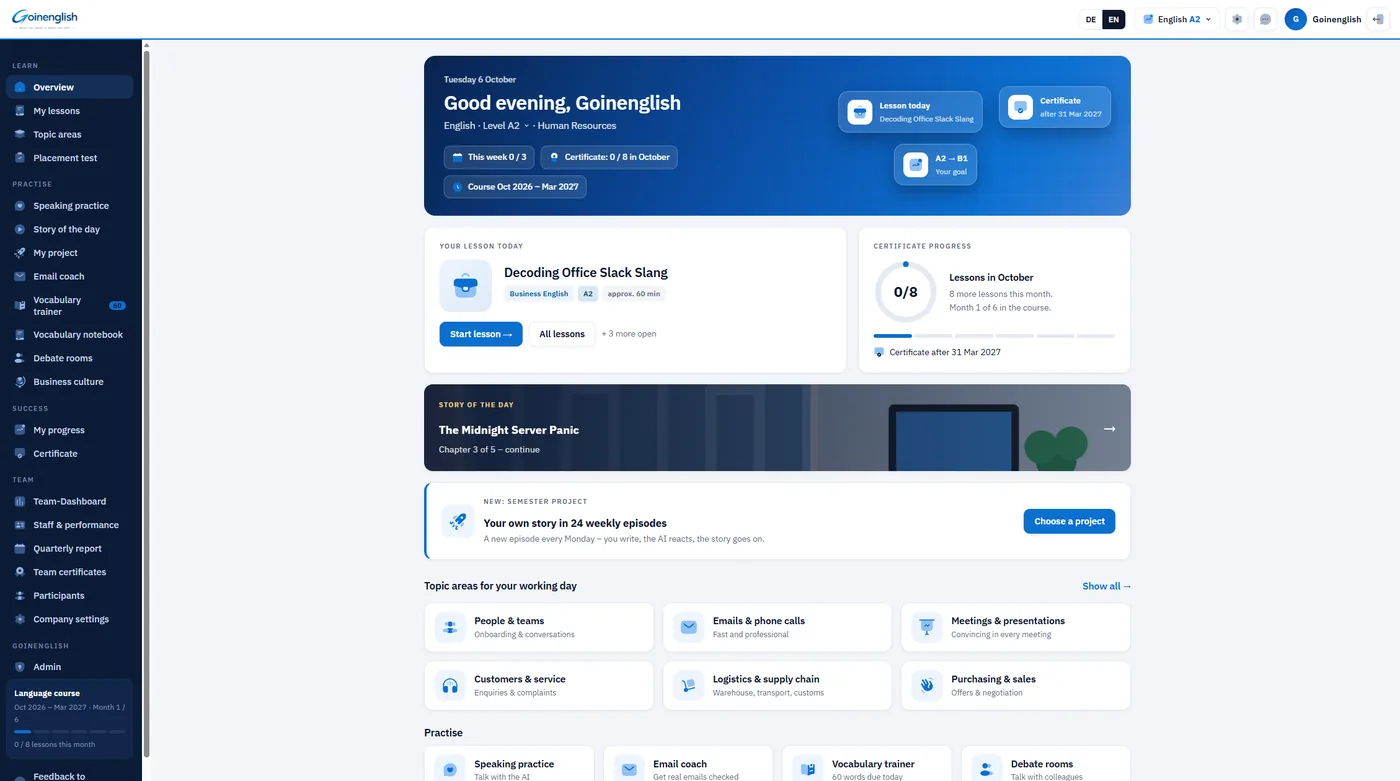Open the English A2 course dropdown
The image size is (1400, 781).
[1177, 19]
